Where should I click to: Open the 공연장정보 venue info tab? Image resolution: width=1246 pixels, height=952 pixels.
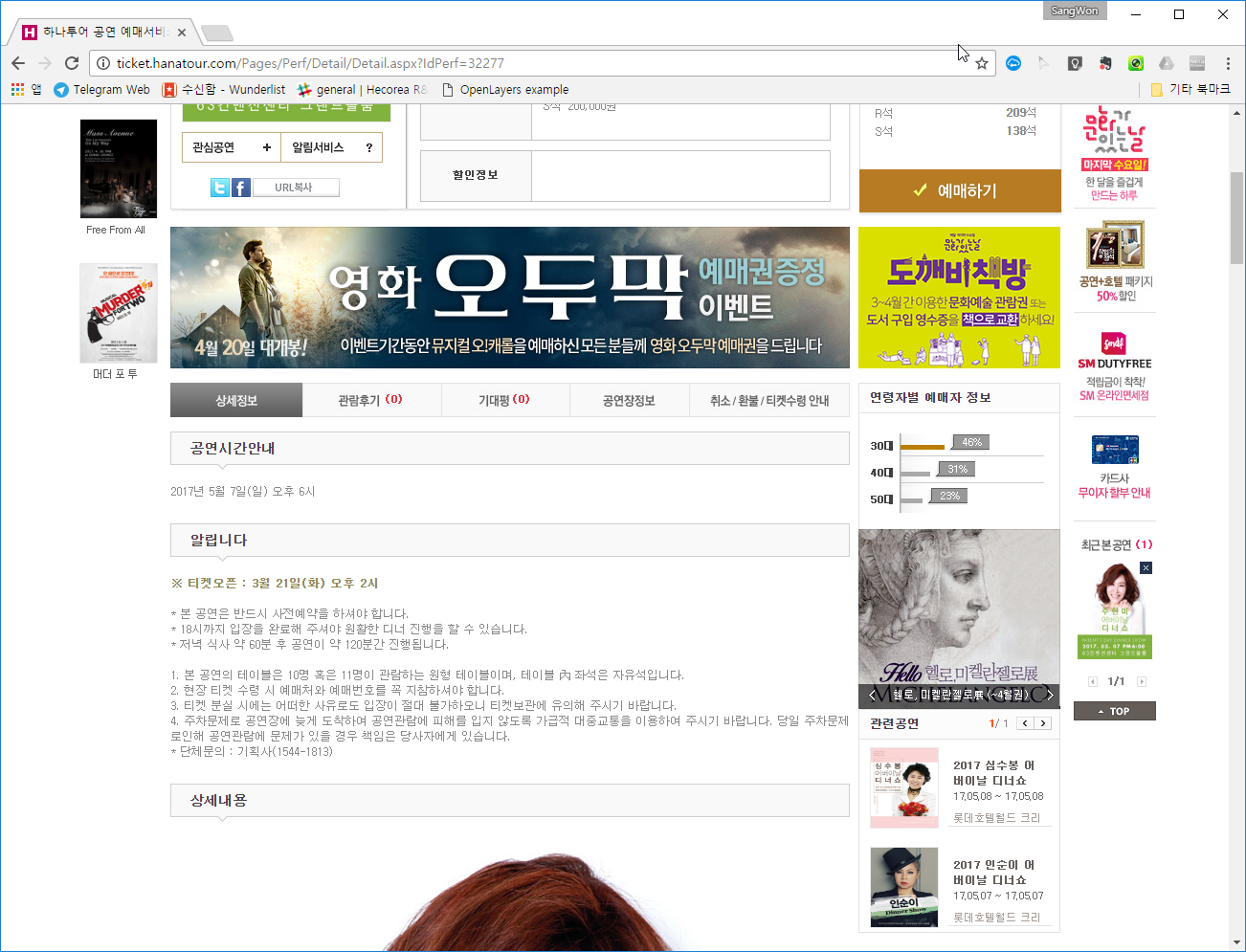[x=629, y=400]
